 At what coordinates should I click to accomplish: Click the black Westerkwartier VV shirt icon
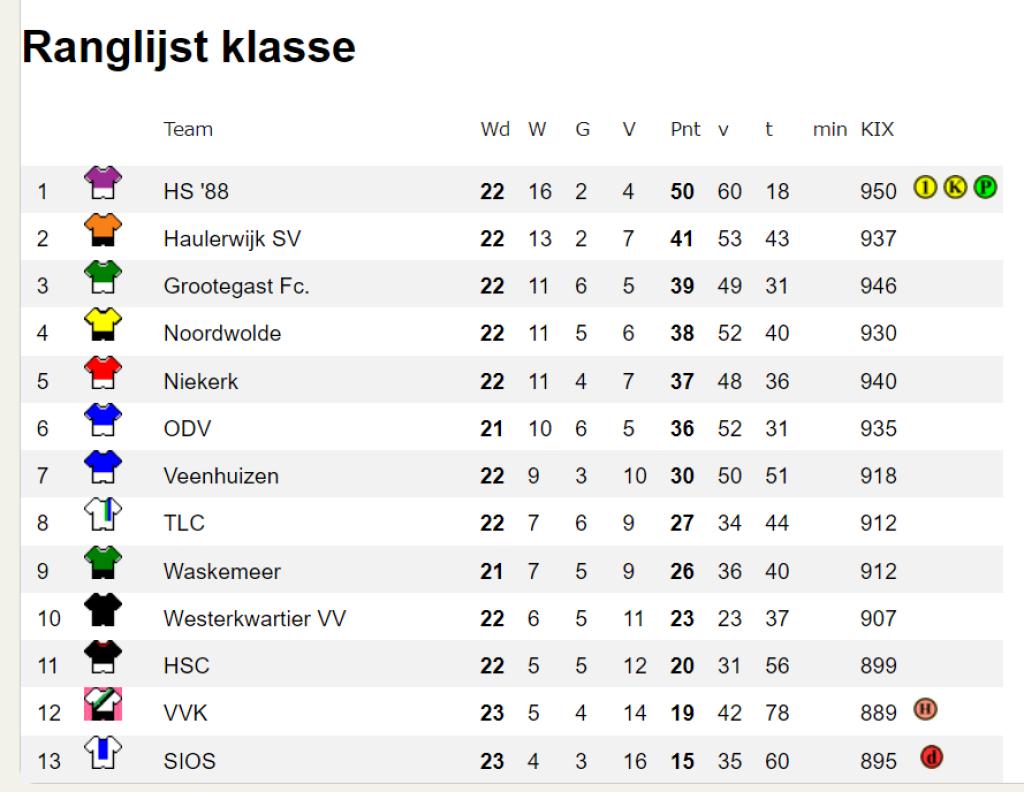point(103,610)
